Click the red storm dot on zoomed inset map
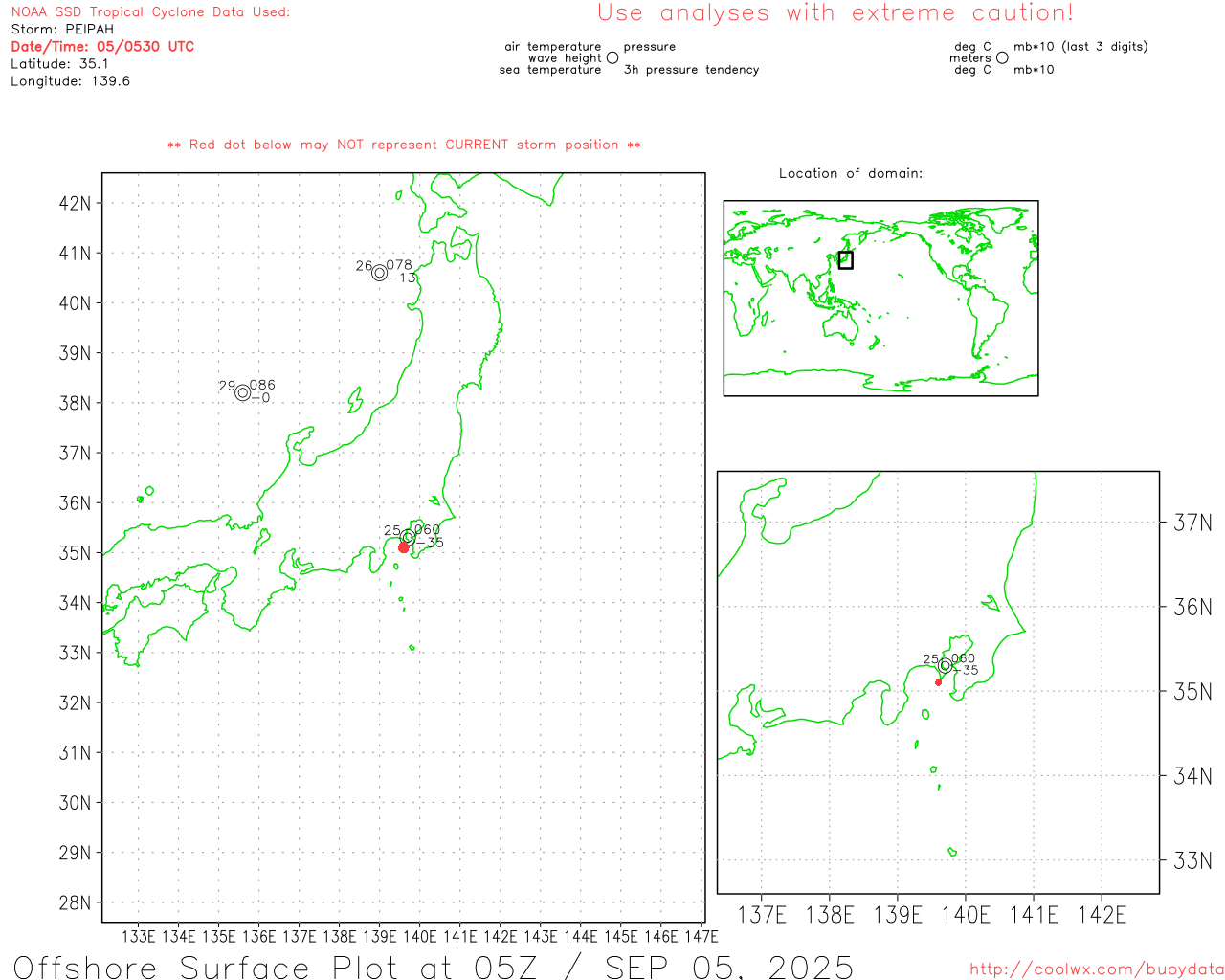 938,681
